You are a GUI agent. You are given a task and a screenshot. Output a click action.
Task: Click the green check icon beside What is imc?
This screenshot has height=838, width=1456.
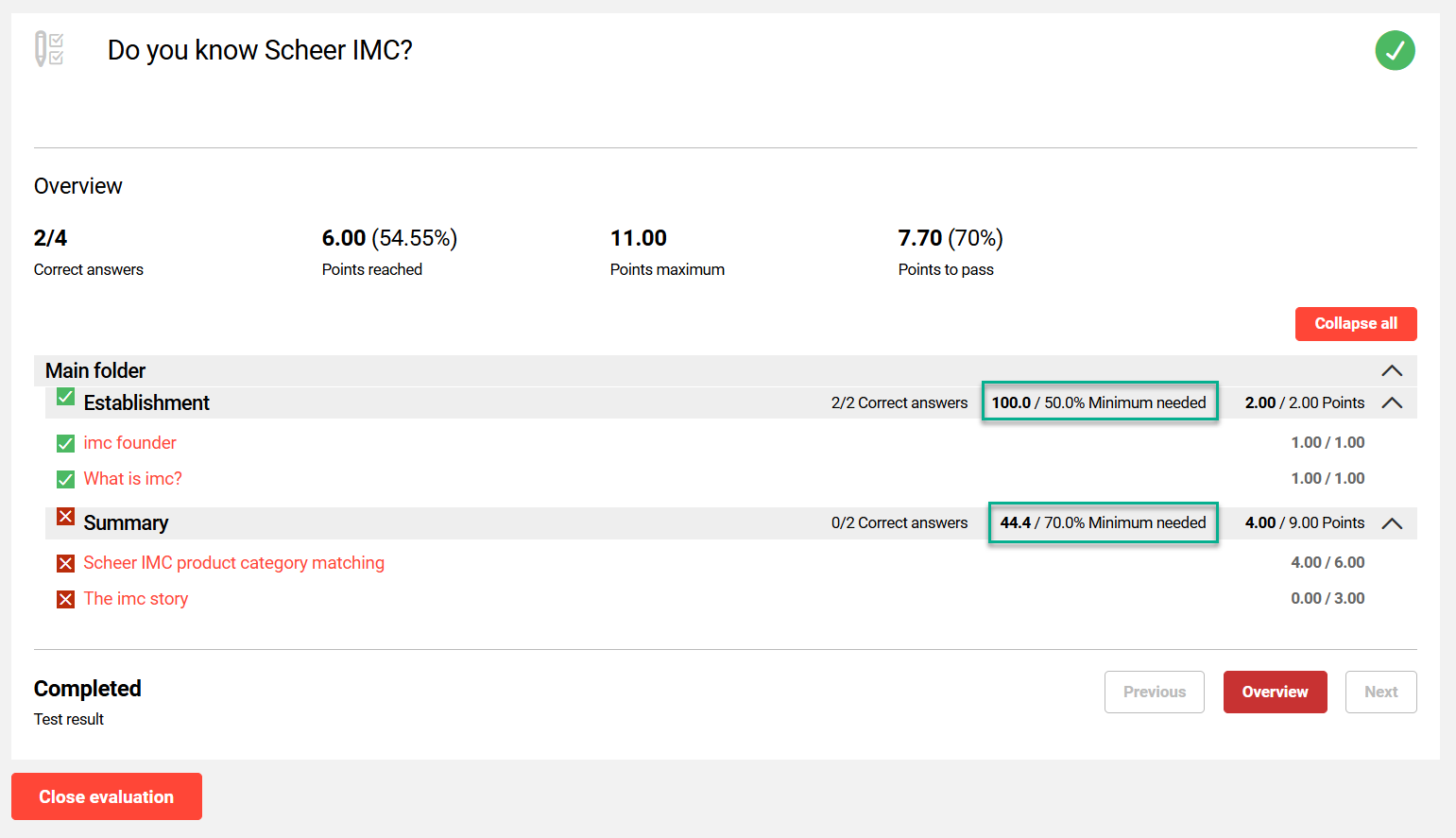65,479
